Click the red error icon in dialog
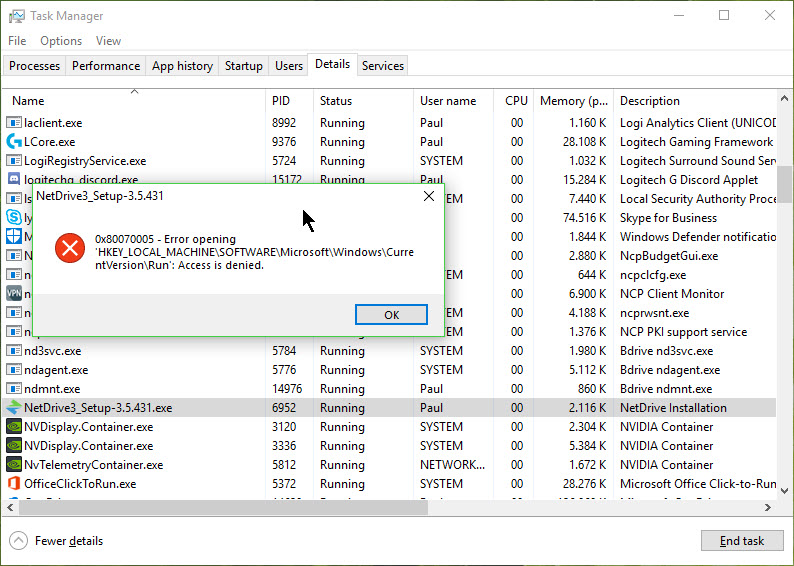The height and width of the screenshot is (566, 794). [70, 248]
